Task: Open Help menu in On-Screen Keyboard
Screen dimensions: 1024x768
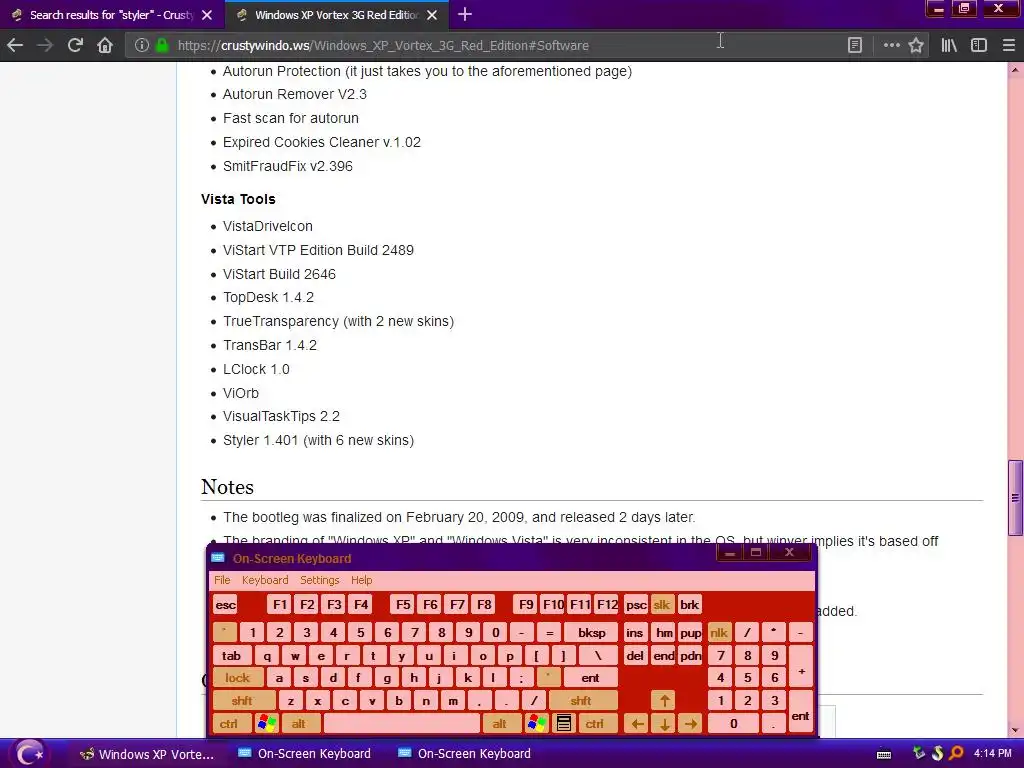Action: (361, 580)
